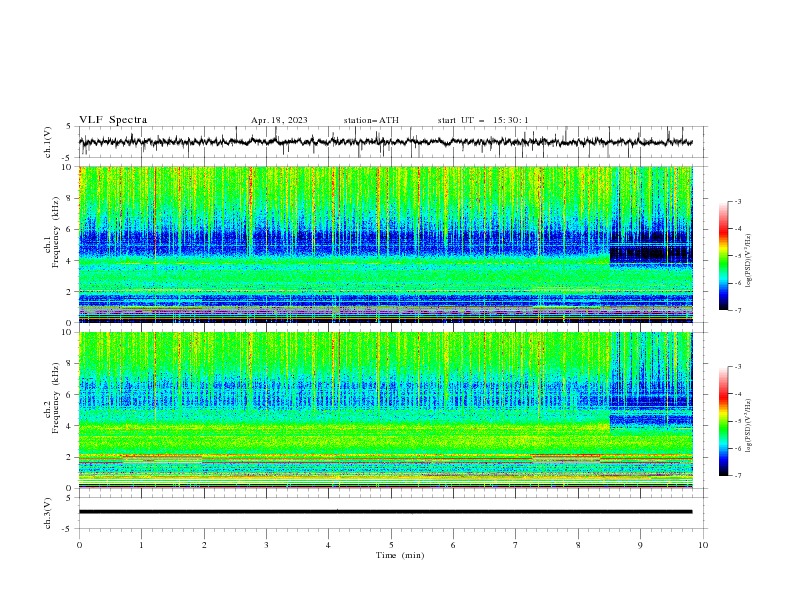This screenshot has width=792, height=612.
Task: Click the "ch.1(V)" axis label
Action: (x=48, y=142)
